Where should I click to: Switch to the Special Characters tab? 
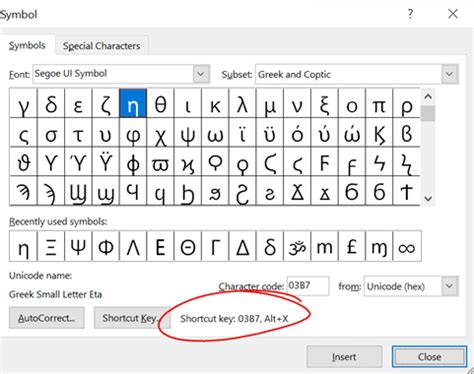(101, 46)
